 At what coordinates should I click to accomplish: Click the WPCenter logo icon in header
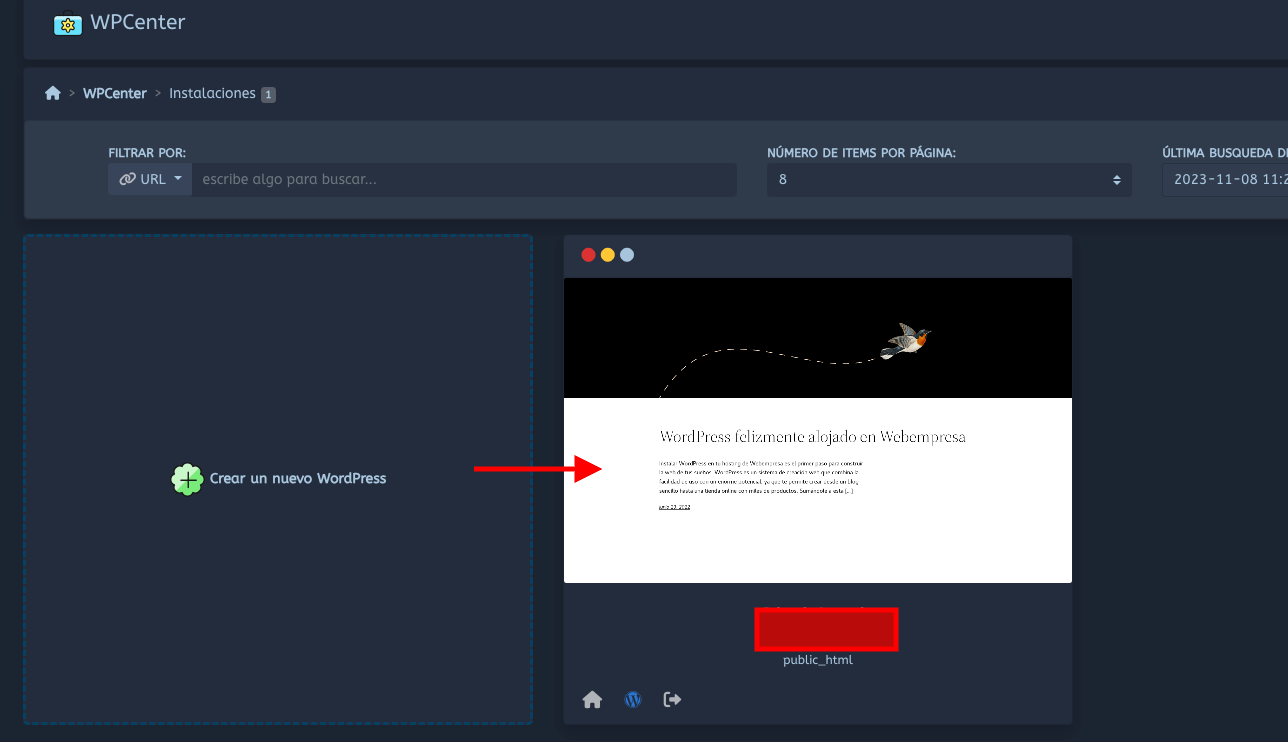68,22
